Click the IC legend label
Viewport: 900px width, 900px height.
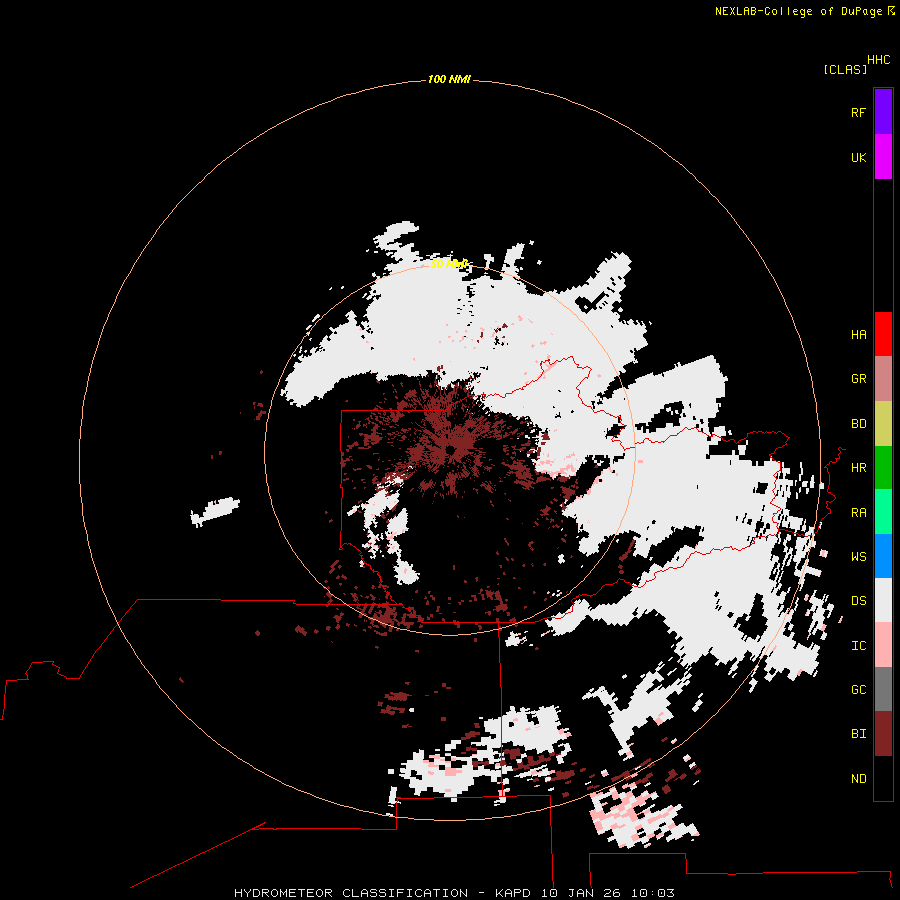858,646
